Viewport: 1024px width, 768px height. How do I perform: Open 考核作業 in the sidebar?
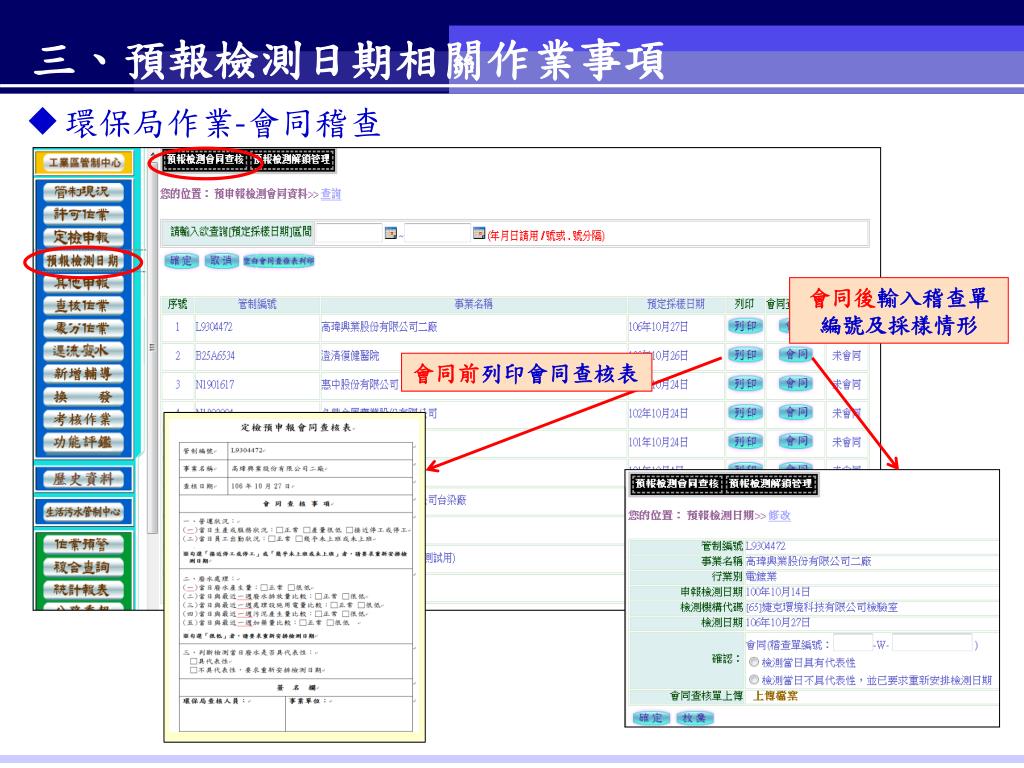[x=83, y=419]
